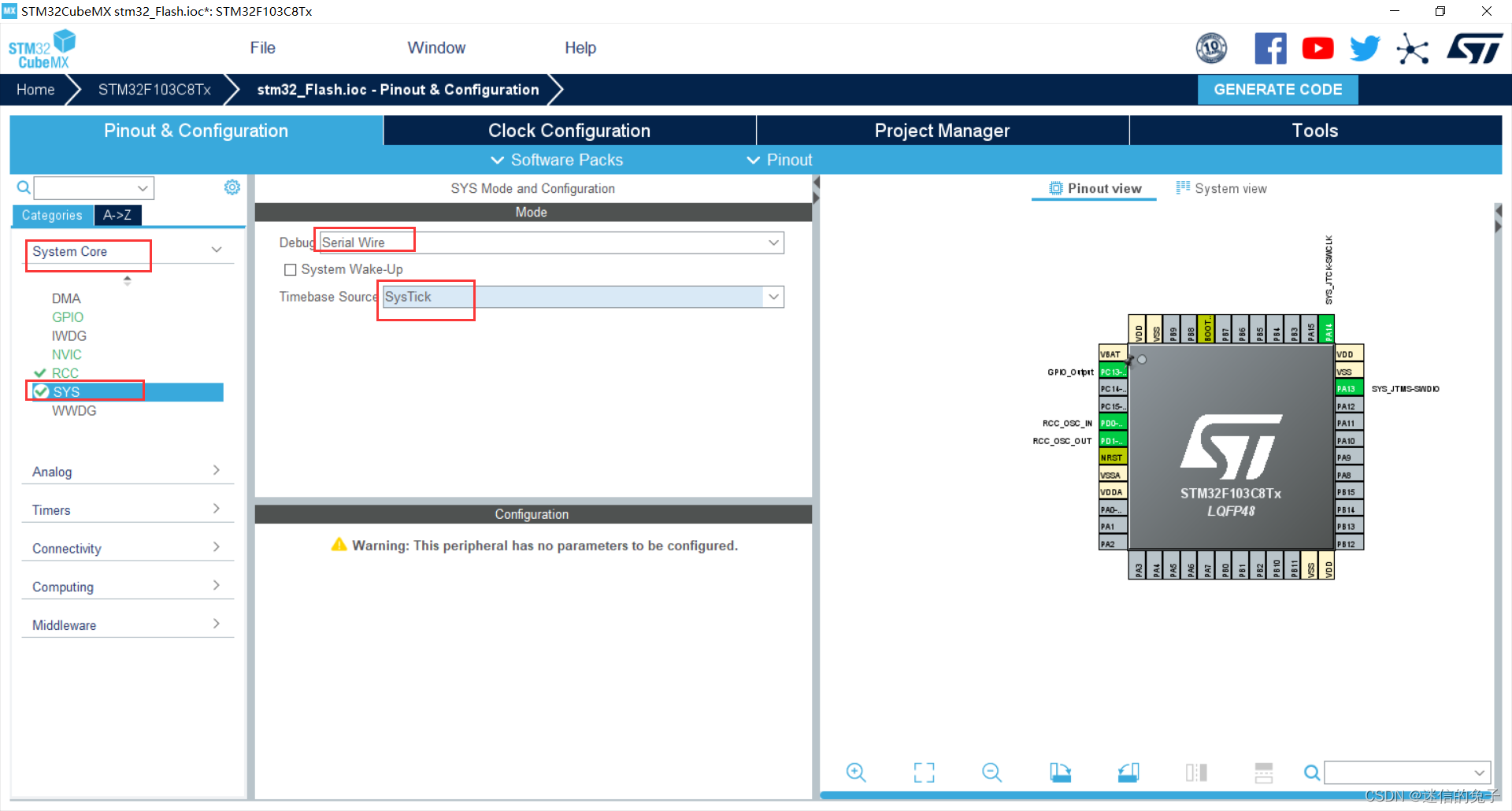Enable the System Wake-Up checkbox
Image resolution: width=1512 pixels, height=811 pixels.
point(291,270)
